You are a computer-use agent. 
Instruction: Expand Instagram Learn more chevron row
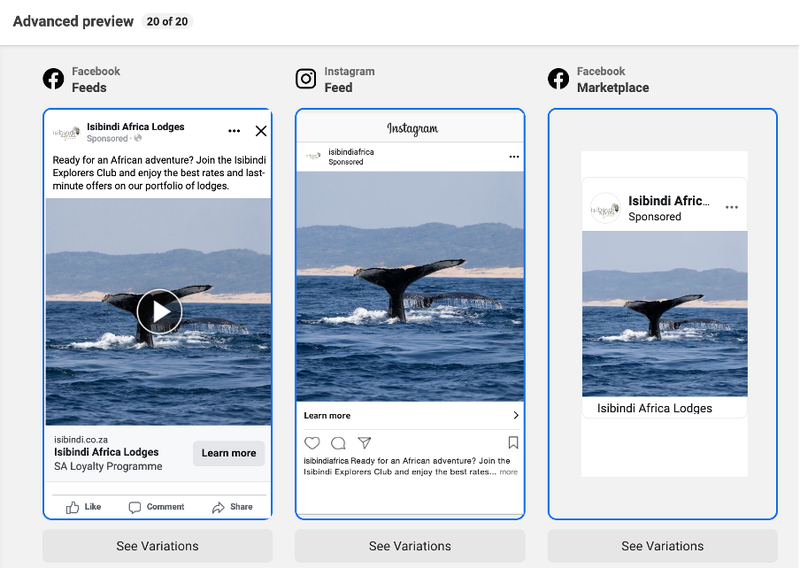click(515, 416)
